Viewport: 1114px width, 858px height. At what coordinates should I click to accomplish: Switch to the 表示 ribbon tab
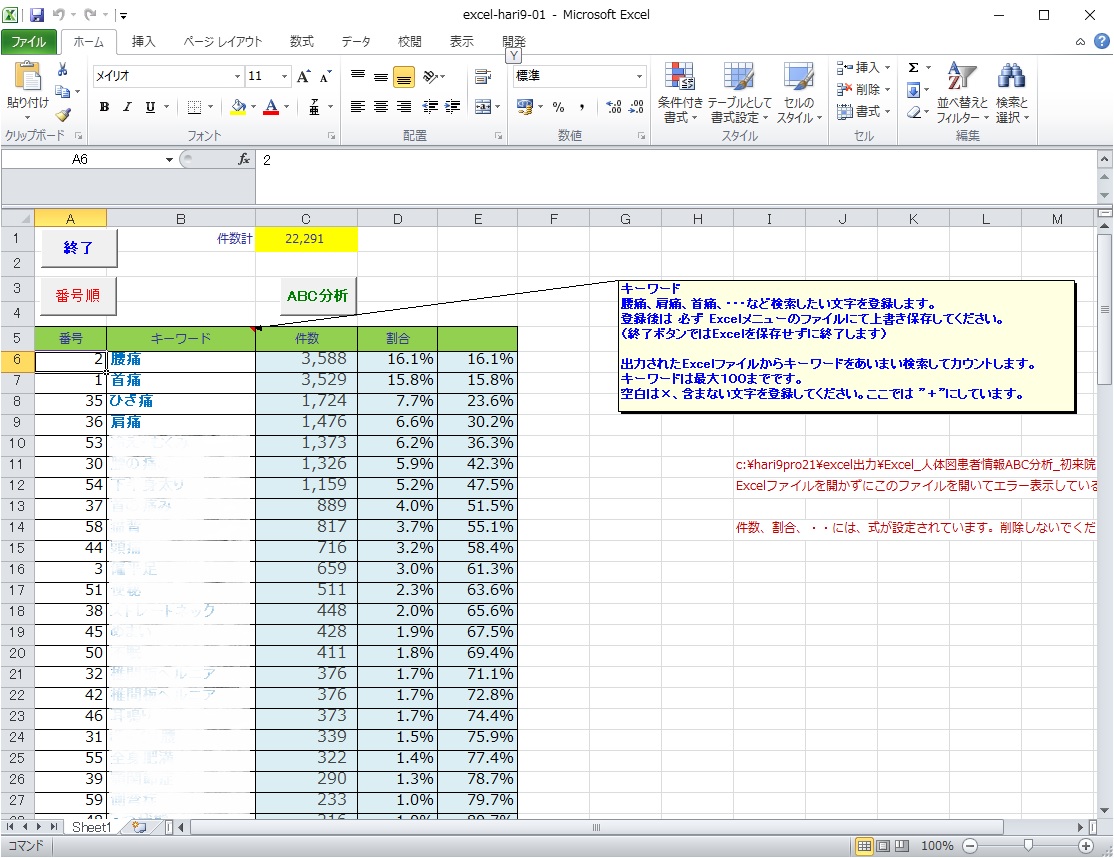point(461,42)
